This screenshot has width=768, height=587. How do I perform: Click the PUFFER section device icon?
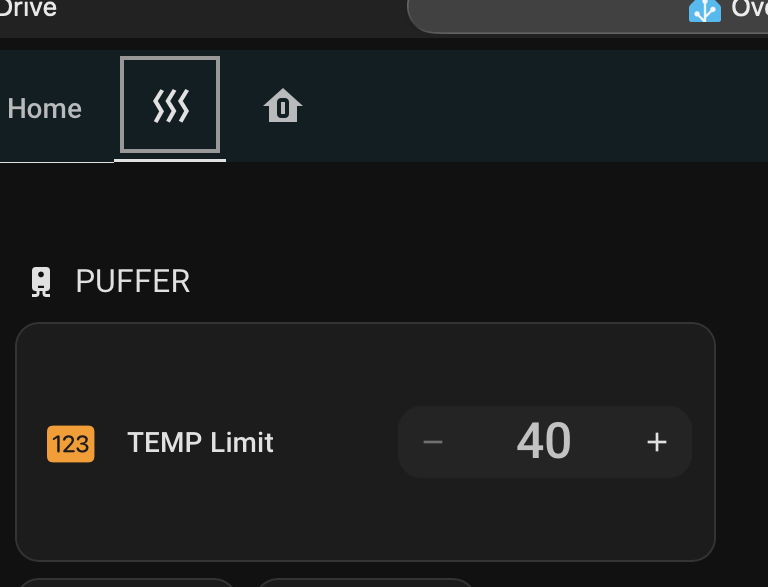[41, 282]
